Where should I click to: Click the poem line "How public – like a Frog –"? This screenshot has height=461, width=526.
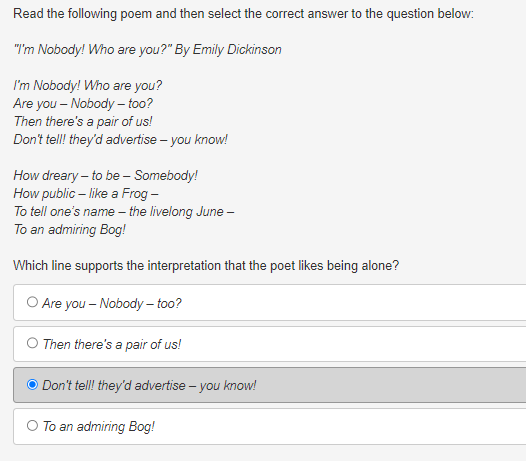click(86, 194)
